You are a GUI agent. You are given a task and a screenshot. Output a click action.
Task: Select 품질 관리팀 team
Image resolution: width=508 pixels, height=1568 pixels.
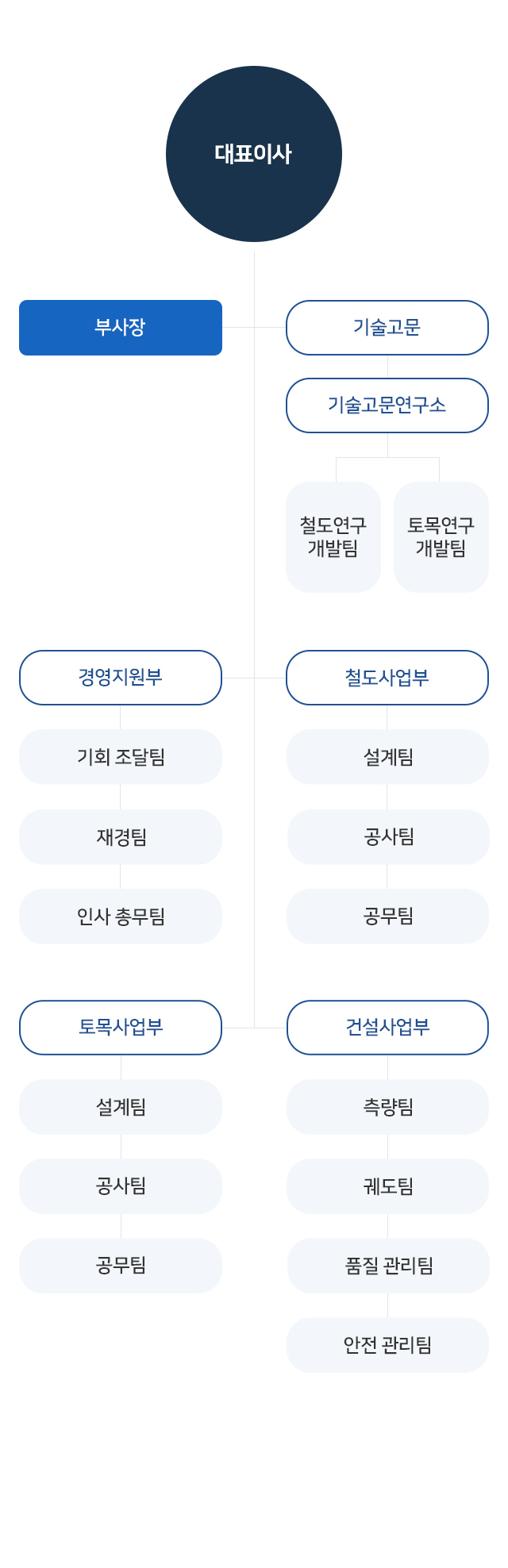pyautogui.click(x=388, y=1266)
